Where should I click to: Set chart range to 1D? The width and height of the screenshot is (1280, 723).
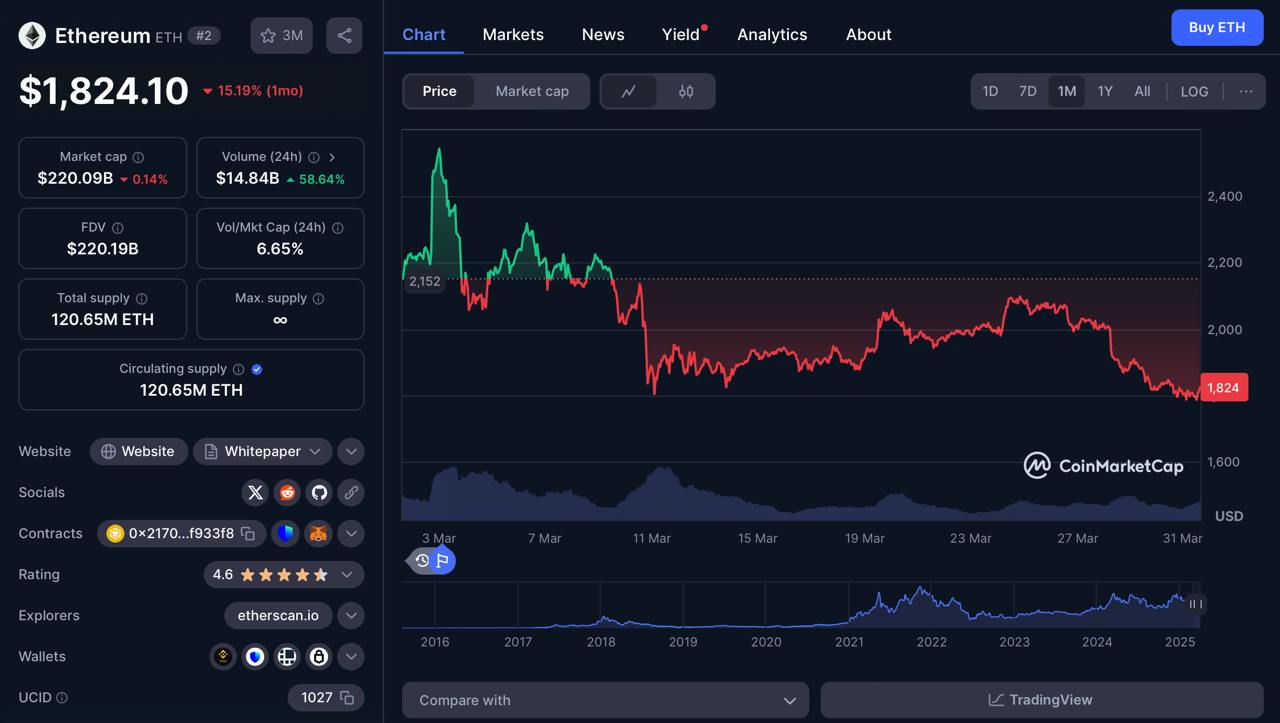pyautogui.click(x=990, y=91)
